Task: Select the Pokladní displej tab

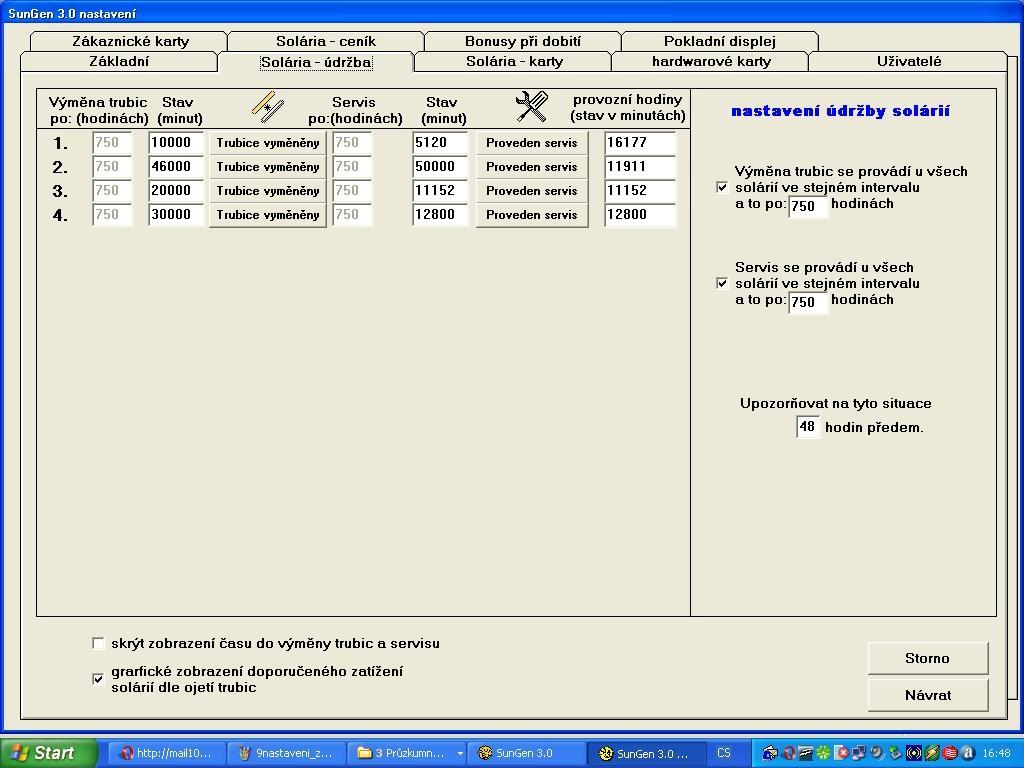Action: [x=720, y=41]
